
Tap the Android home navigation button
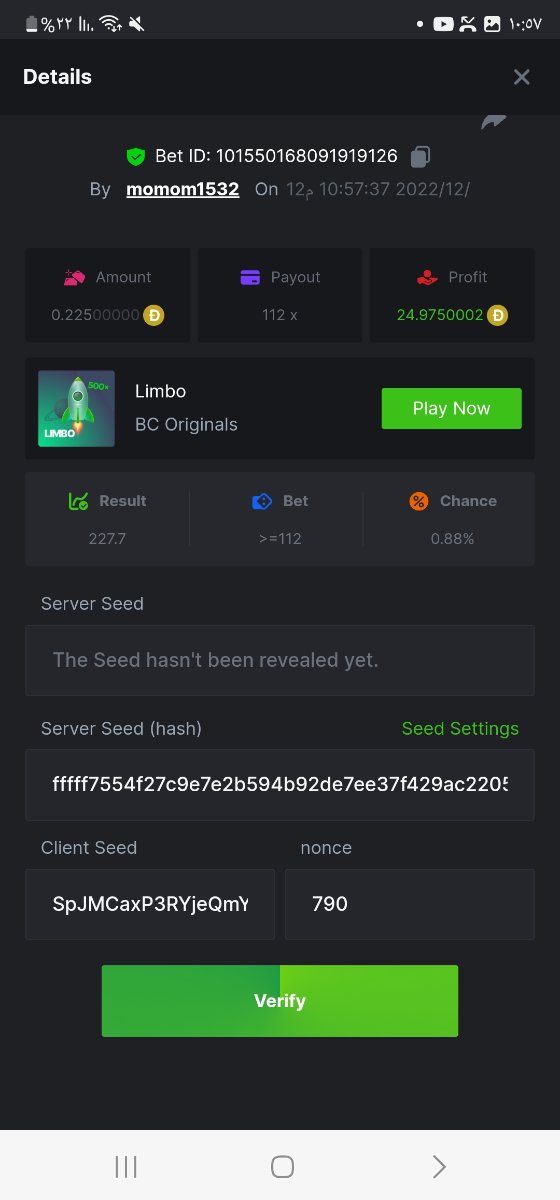click(282, 1166)
